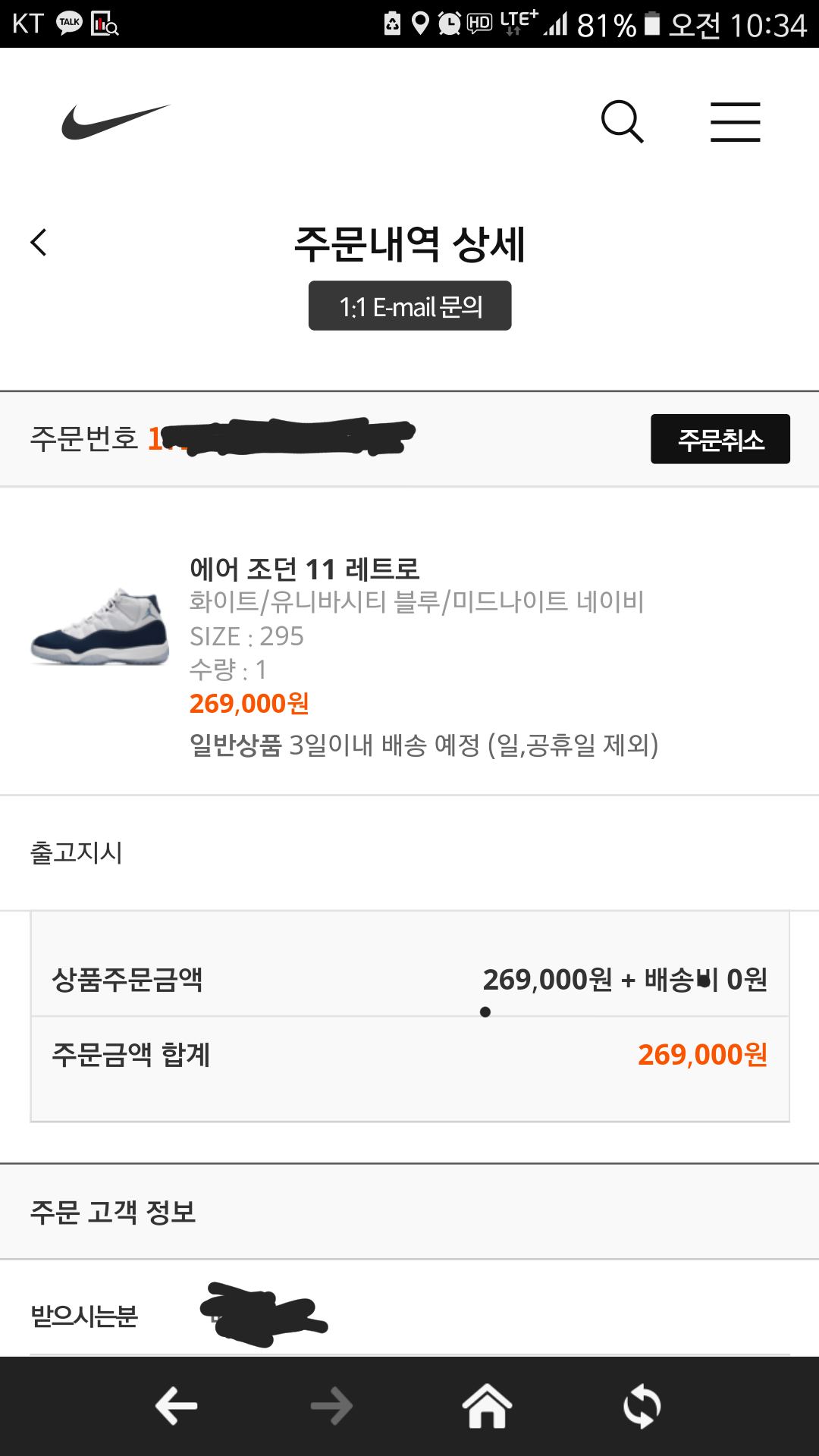Screen dimensions: 819x1456
Task: Open the search magnifier icon
Action: pos(622,121)
